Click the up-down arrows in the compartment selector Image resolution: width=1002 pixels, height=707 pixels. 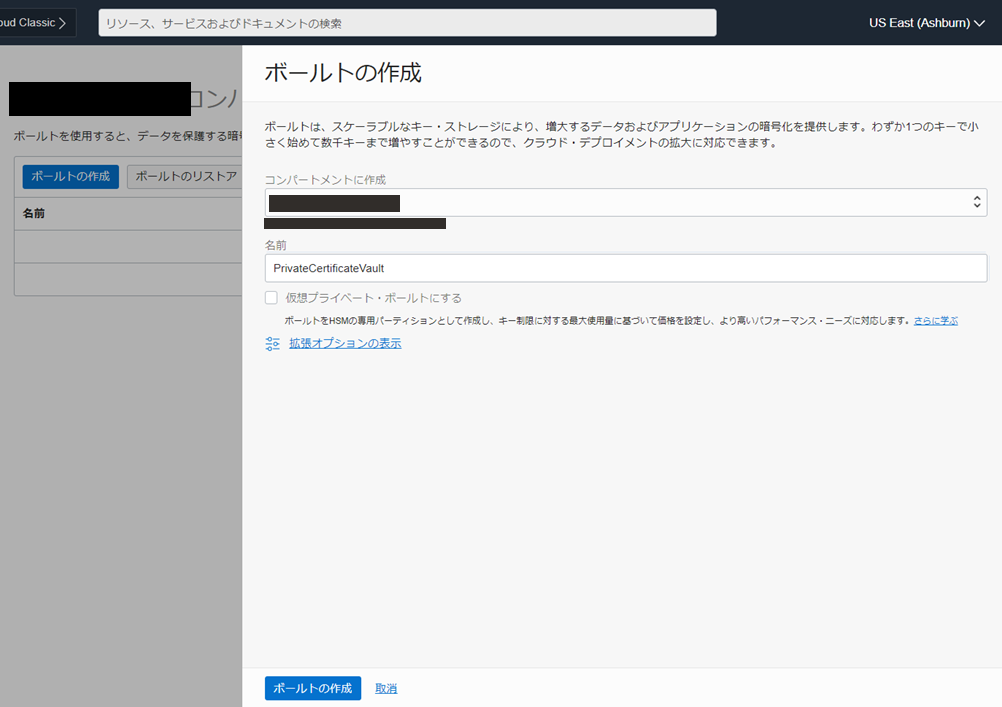977,202
